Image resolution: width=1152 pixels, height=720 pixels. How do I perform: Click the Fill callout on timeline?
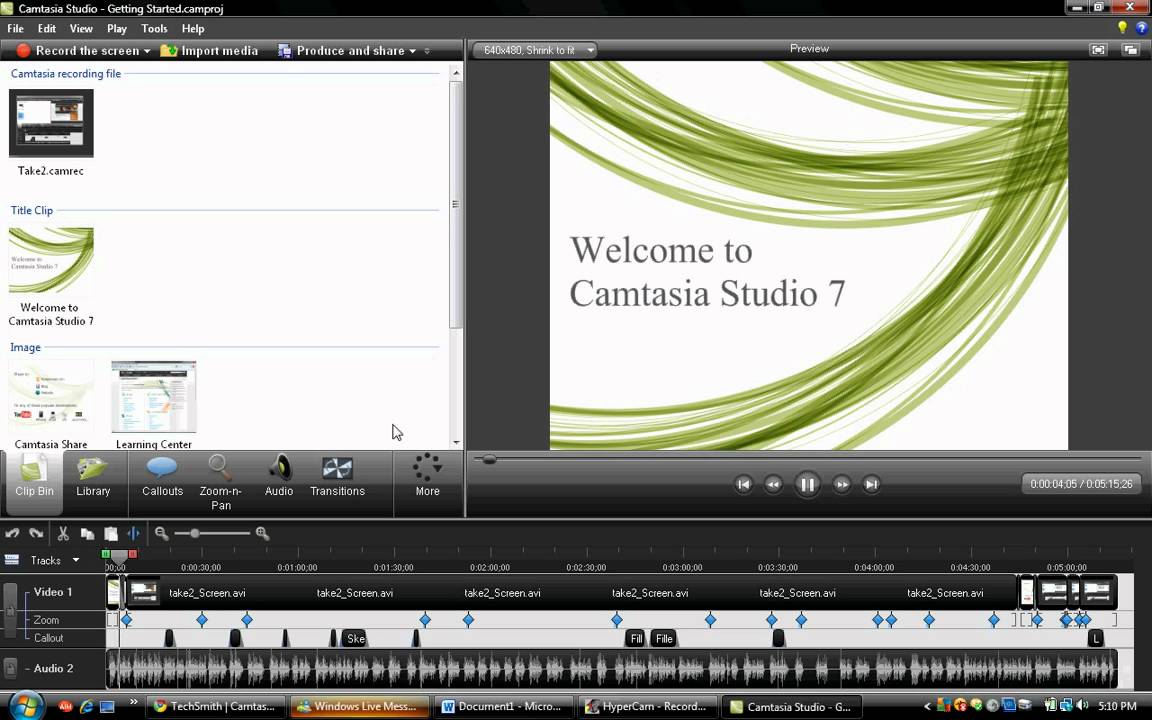click(636, 638)
